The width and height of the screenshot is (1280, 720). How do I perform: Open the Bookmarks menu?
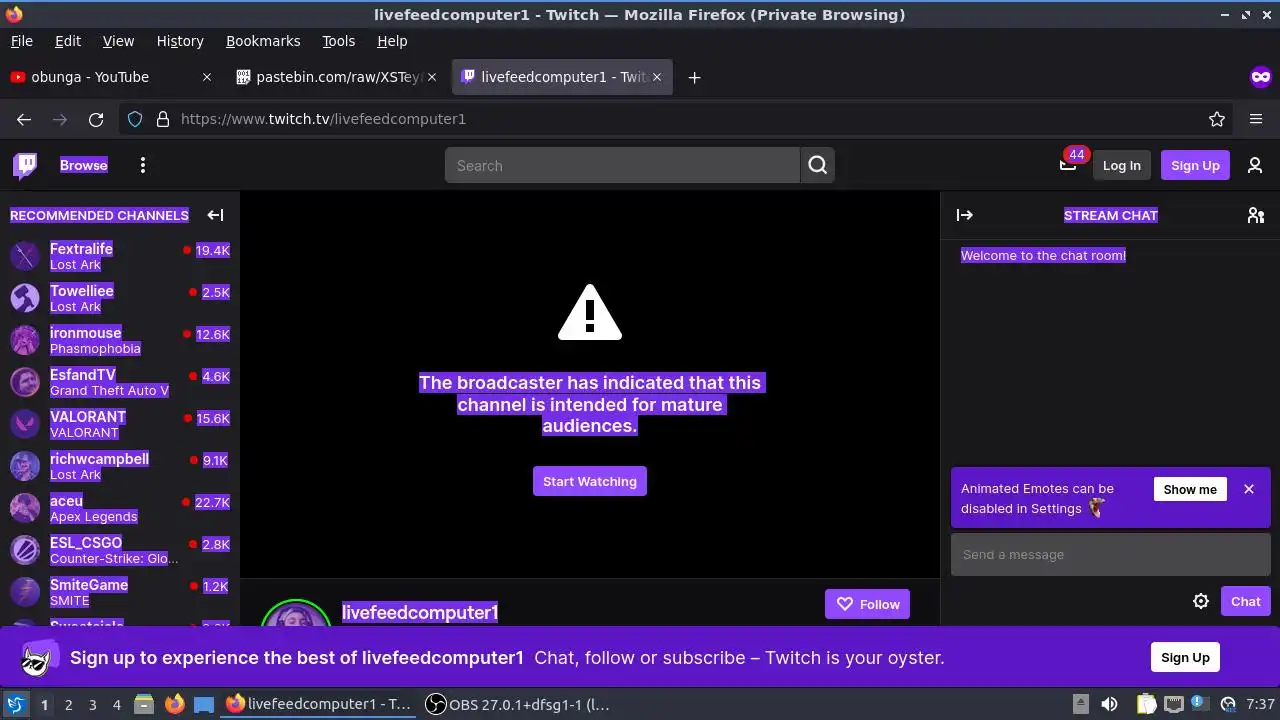pyautogui.click(x=263, y=41)
